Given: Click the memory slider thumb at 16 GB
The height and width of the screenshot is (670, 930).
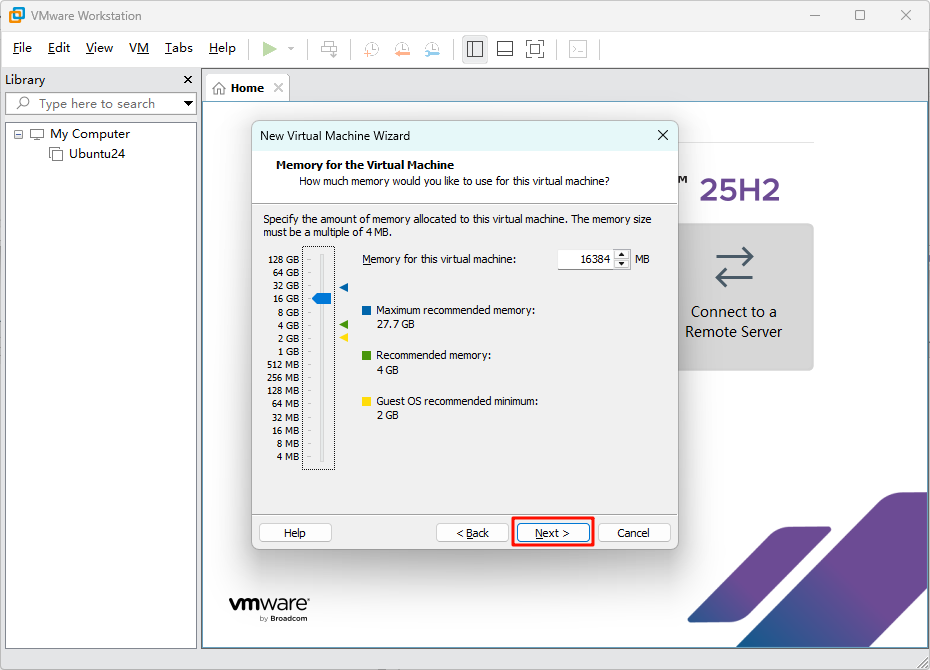Looking at the screenshot, I should click(x=322, y=299).
